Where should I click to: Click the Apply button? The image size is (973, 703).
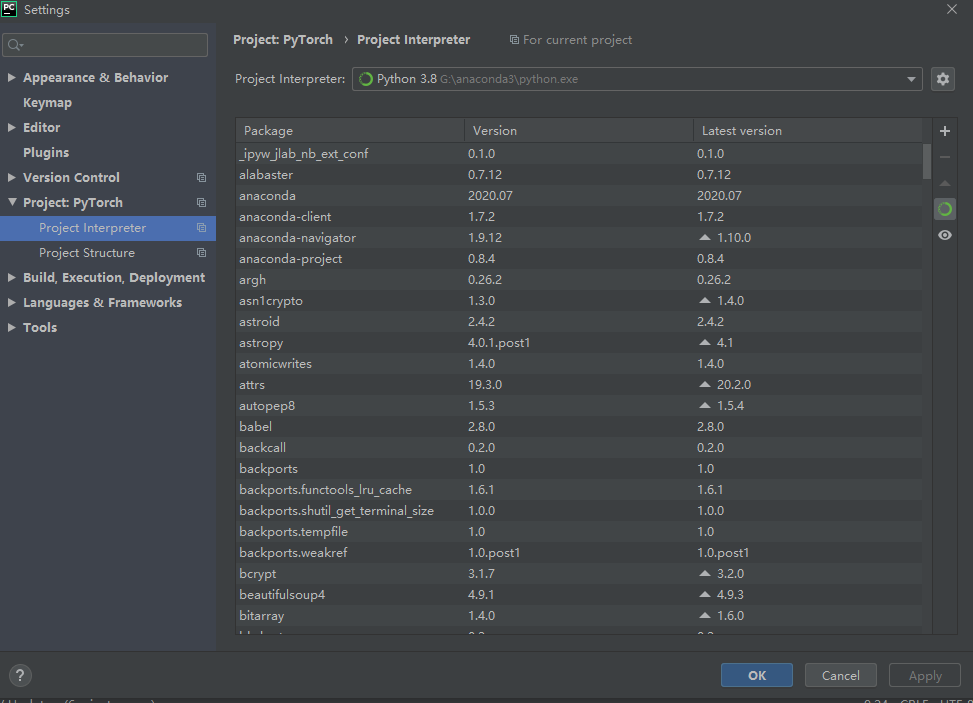point(925,675)
